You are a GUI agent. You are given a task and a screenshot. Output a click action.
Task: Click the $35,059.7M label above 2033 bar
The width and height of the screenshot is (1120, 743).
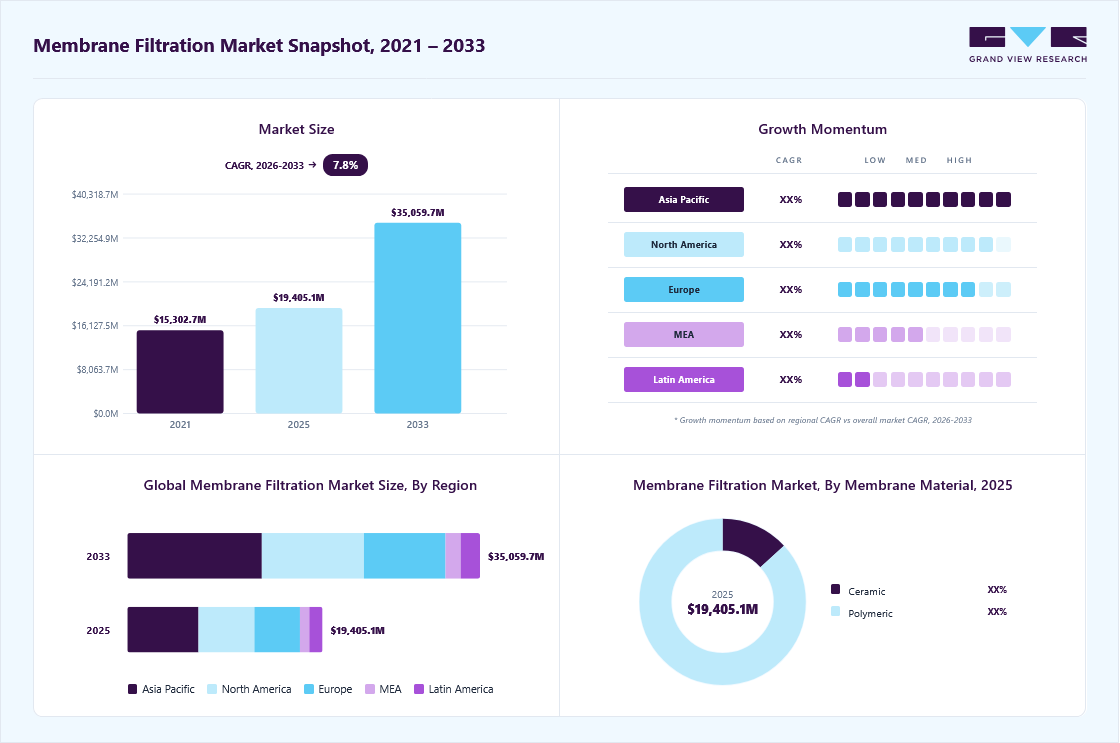(418, 212)
